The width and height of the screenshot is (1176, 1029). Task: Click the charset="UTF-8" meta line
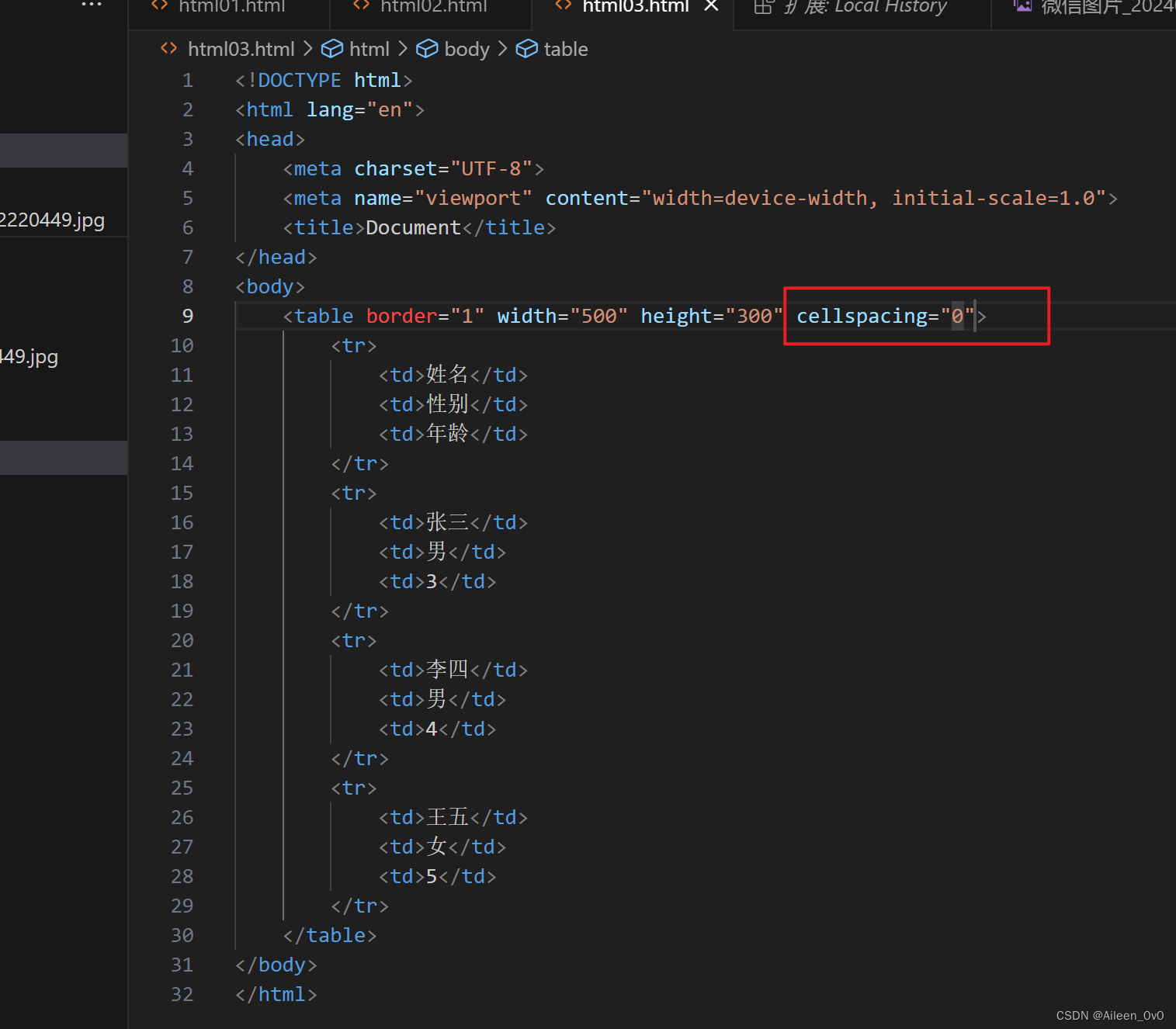pos(414,168)
